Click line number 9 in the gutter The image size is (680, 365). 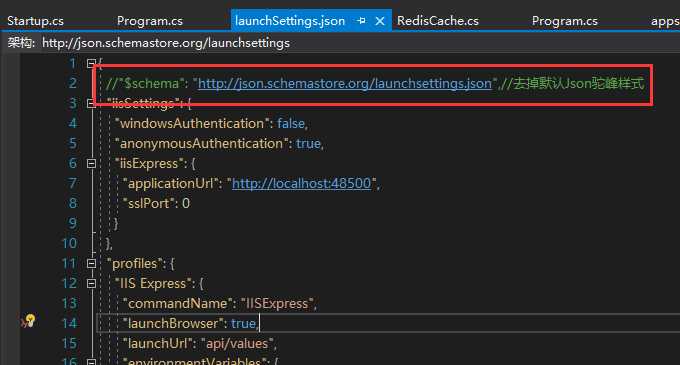tap(73, 223)
